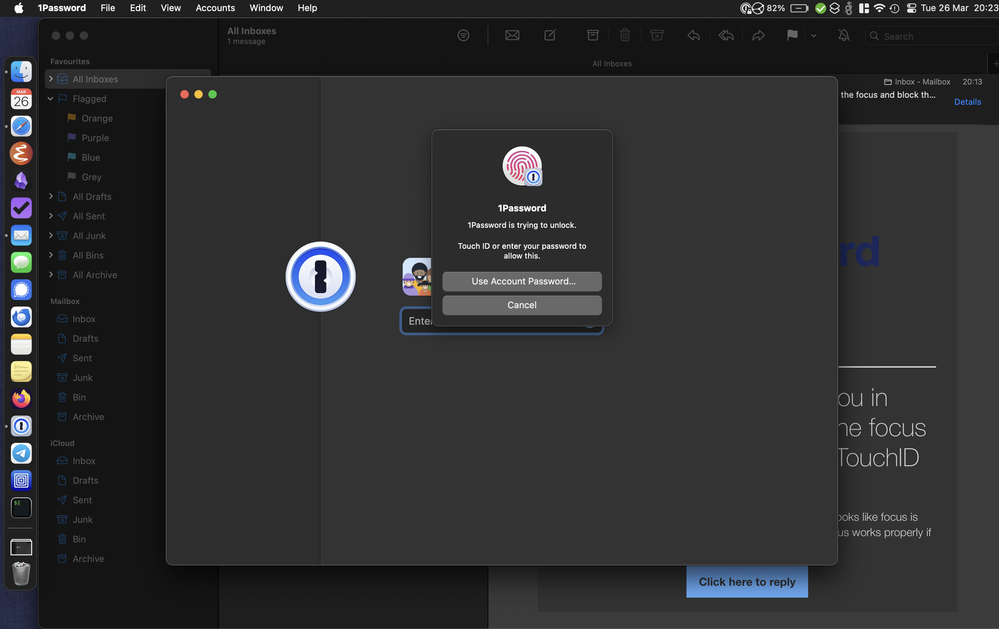Click the Archive box icon in toolbar

pyautogui.click(x=592, y=36)
